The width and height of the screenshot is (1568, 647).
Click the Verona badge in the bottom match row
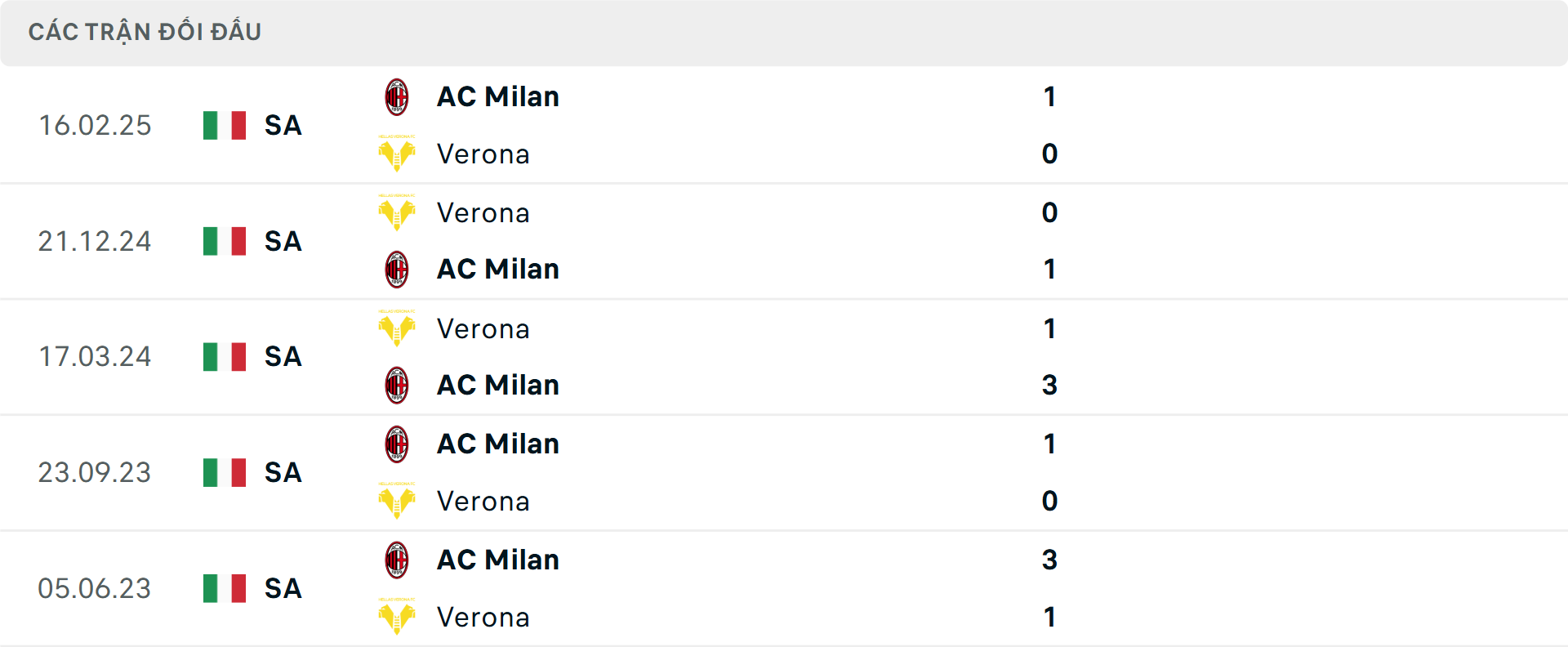pos(398,618)
